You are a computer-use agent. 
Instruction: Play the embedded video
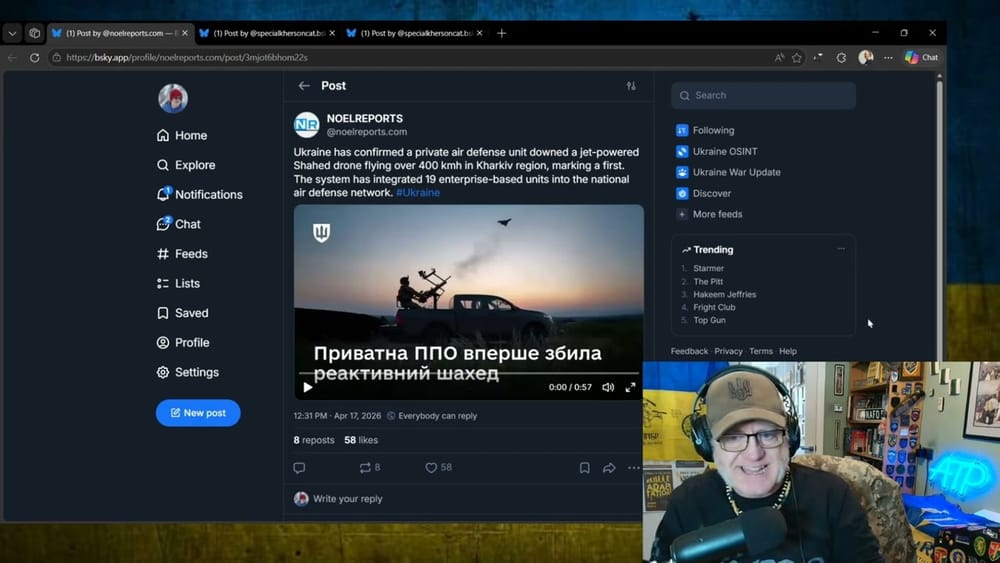308,387
